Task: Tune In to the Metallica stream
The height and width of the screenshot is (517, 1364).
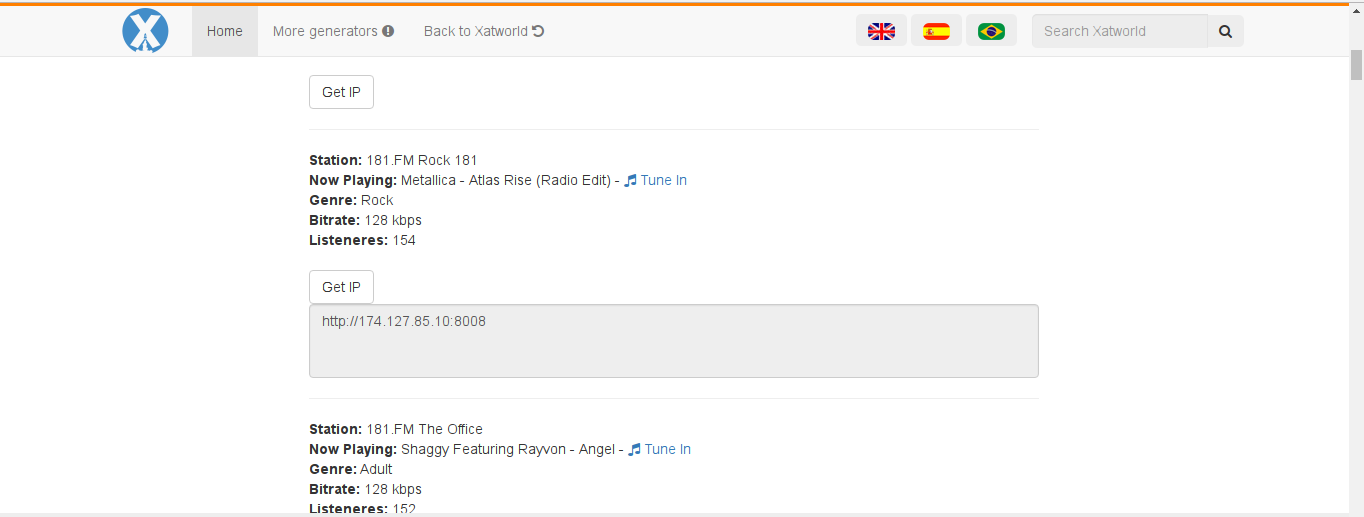Action: 663,181
